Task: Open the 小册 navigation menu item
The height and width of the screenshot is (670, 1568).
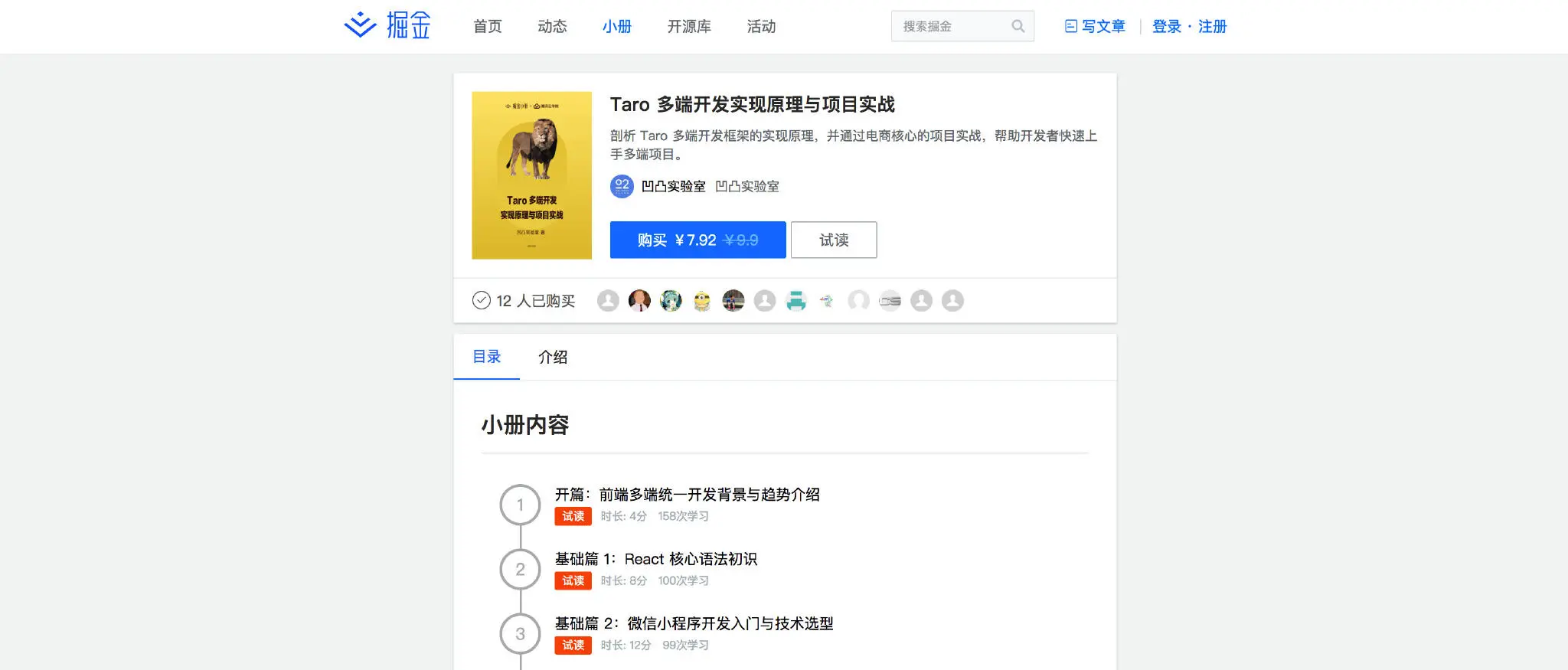Action: tap(616, 27)
